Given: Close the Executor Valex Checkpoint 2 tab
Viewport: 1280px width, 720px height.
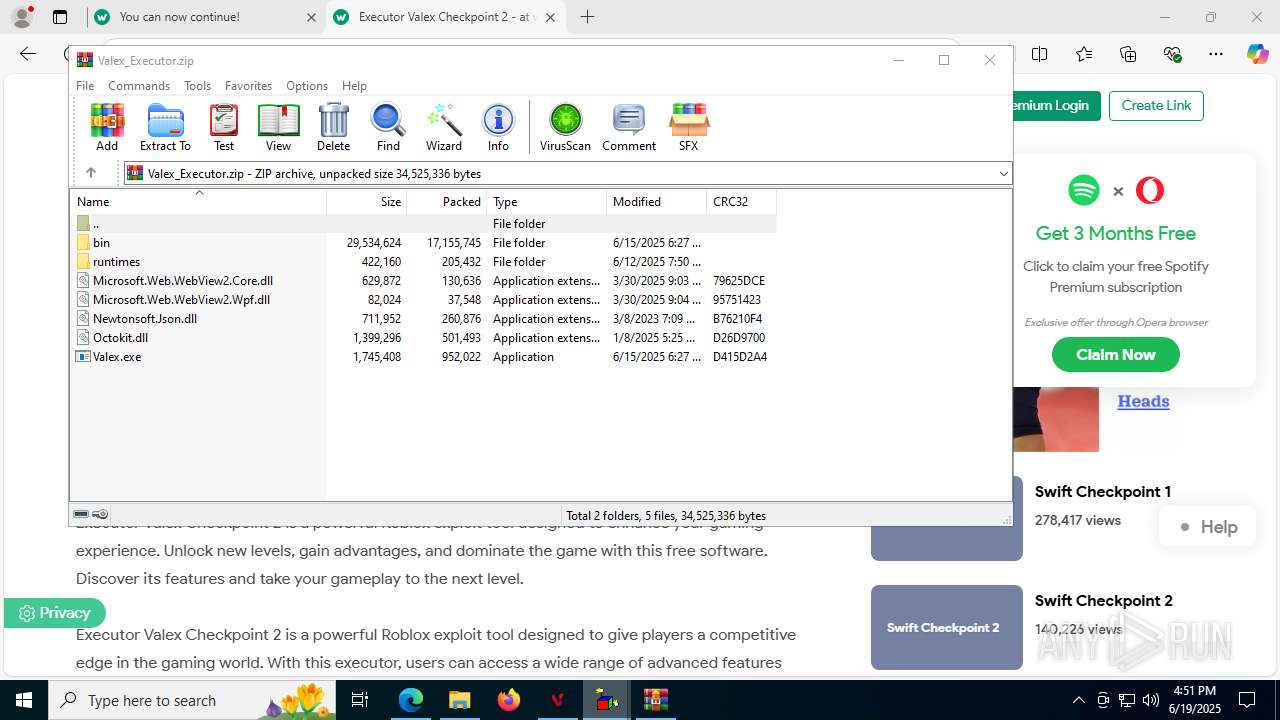Looking at the screenshot, I should tap(550, 17).
